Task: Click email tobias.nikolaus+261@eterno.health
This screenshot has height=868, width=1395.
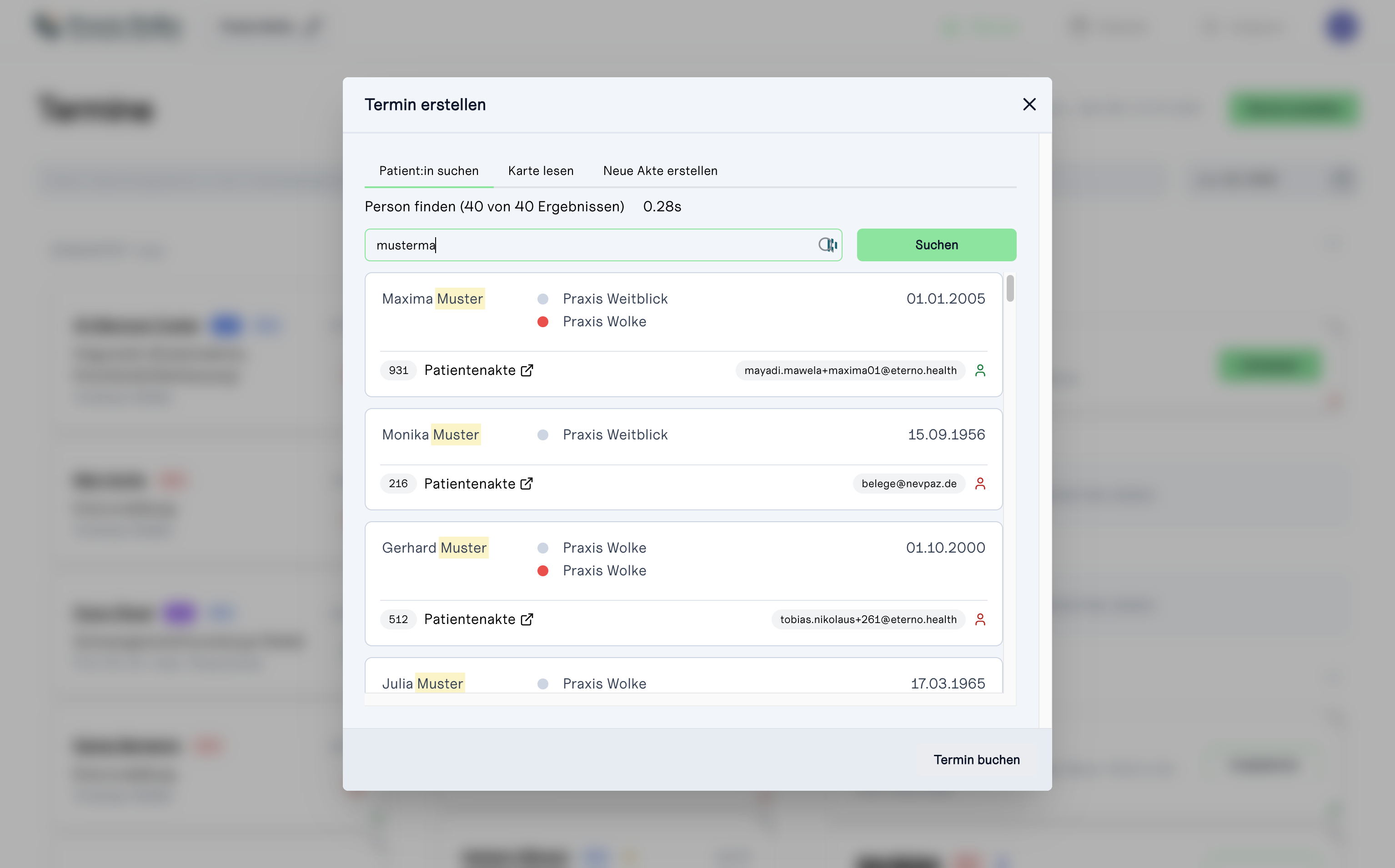Action: 868,619
